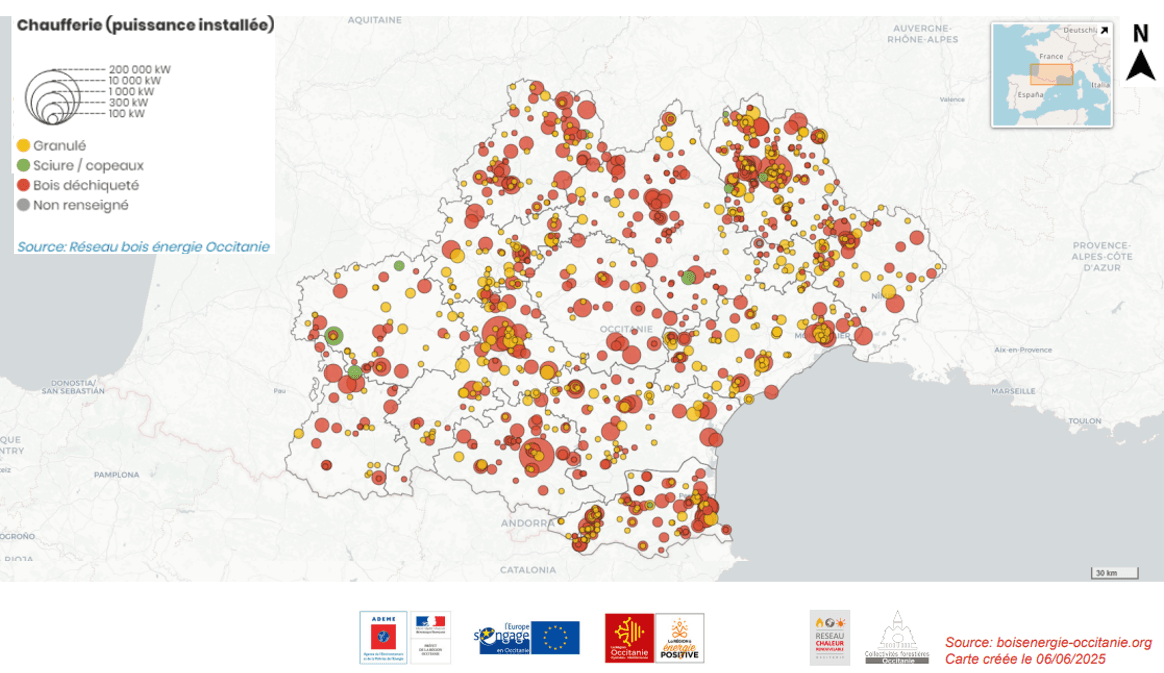Open the boisenergie-occitanie.org source link
The width and height of the screenshot is (1164, 673).
[1048, 642]
